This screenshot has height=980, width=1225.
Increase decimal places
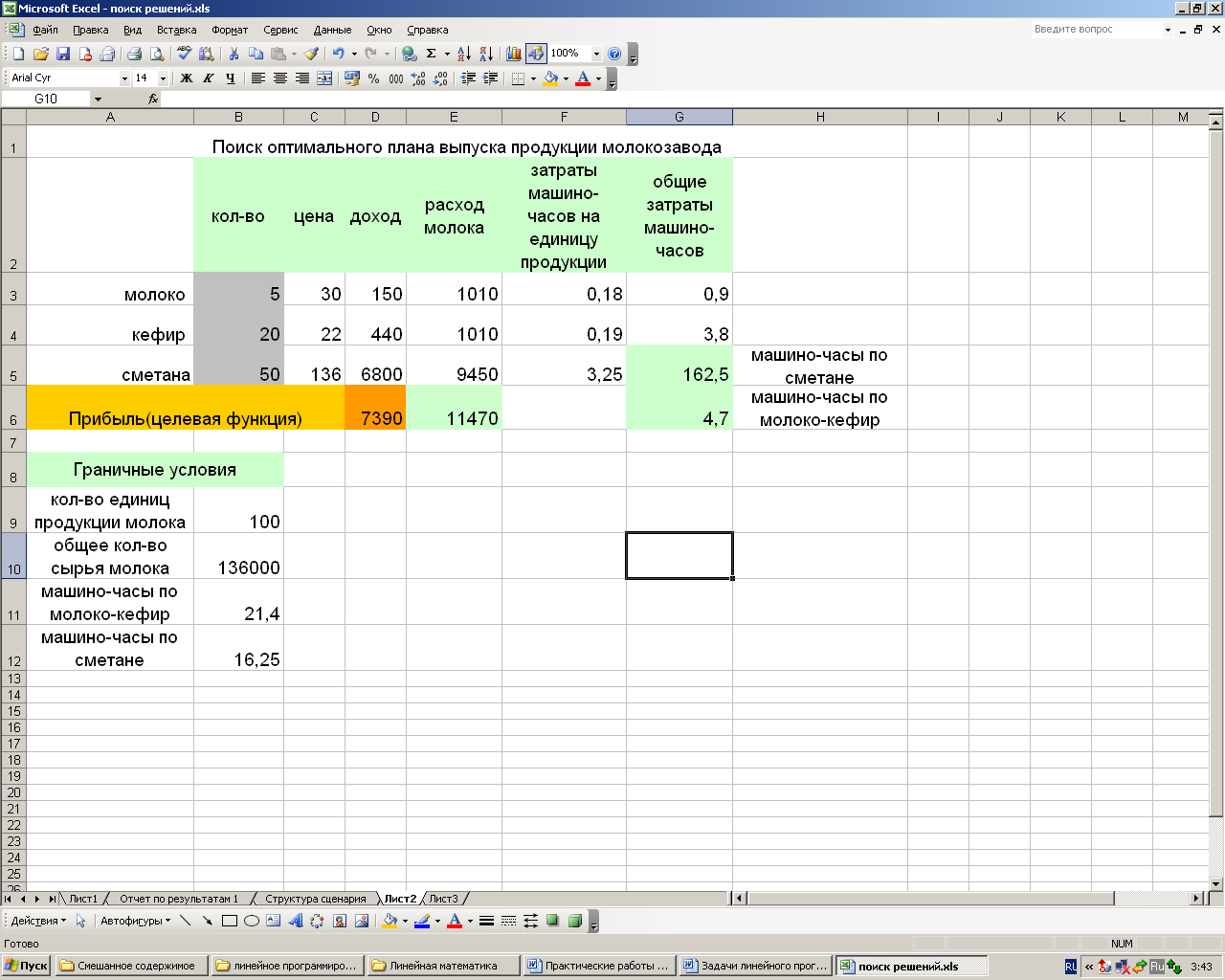click(x=419, y=78)
